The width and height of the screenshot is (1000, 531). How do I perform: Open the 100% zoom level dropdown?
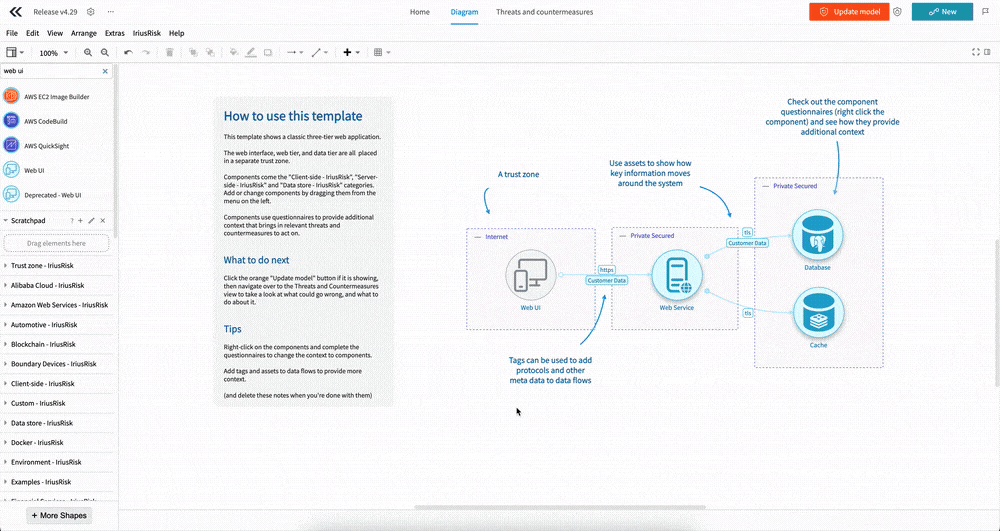tap(54, 53)
